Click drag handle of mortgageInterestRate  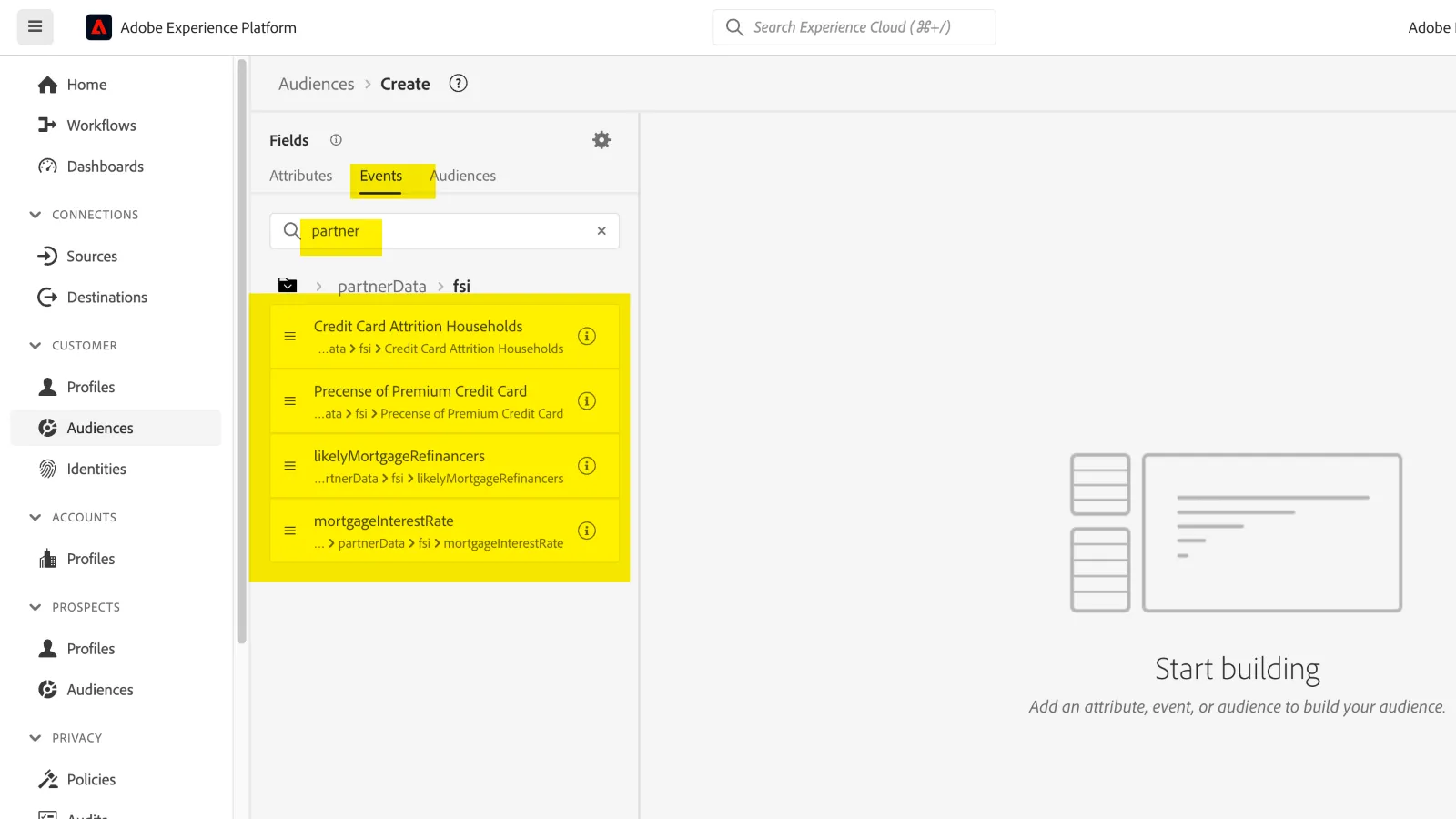pos(290,531)
